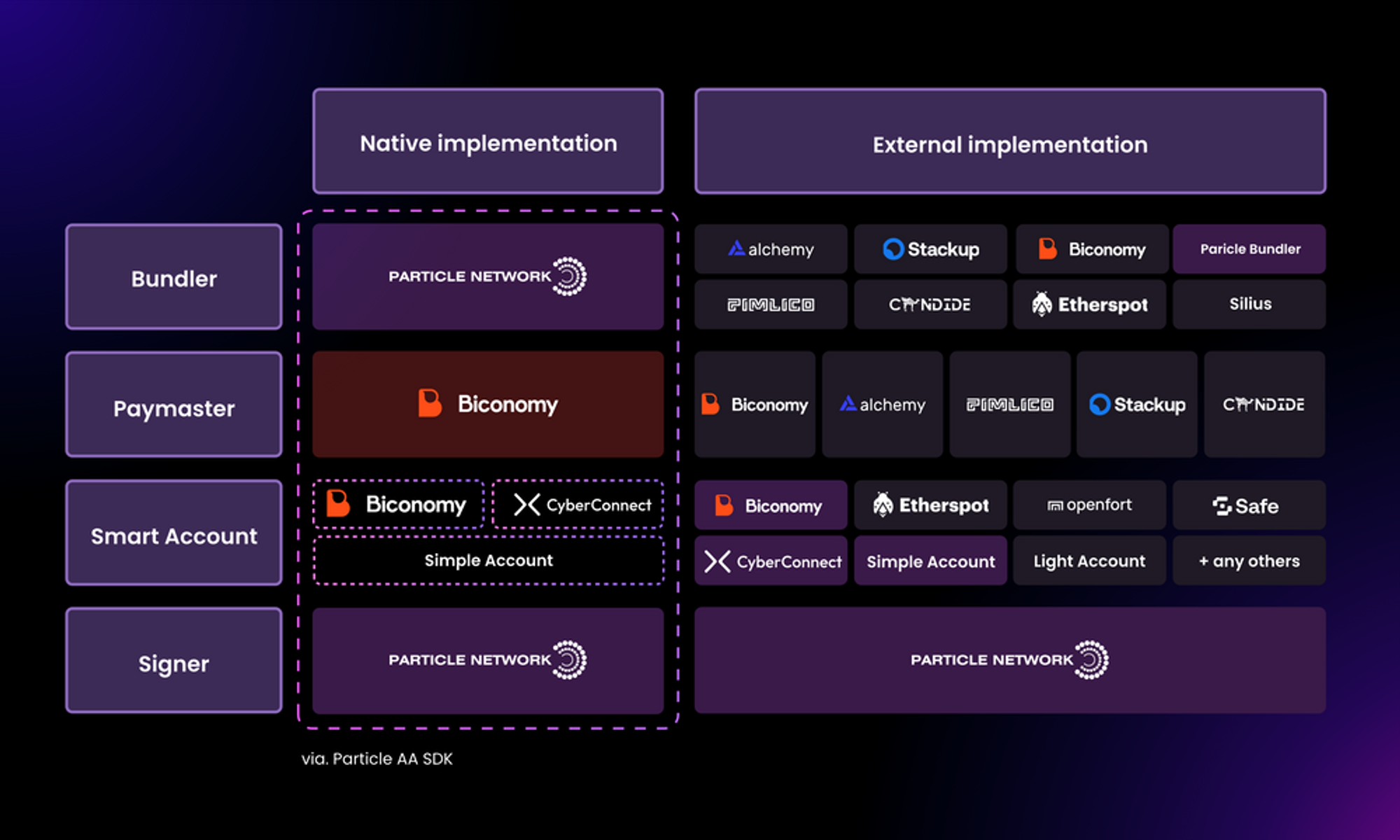Click the Safe logo tile

pos(1249,505)
